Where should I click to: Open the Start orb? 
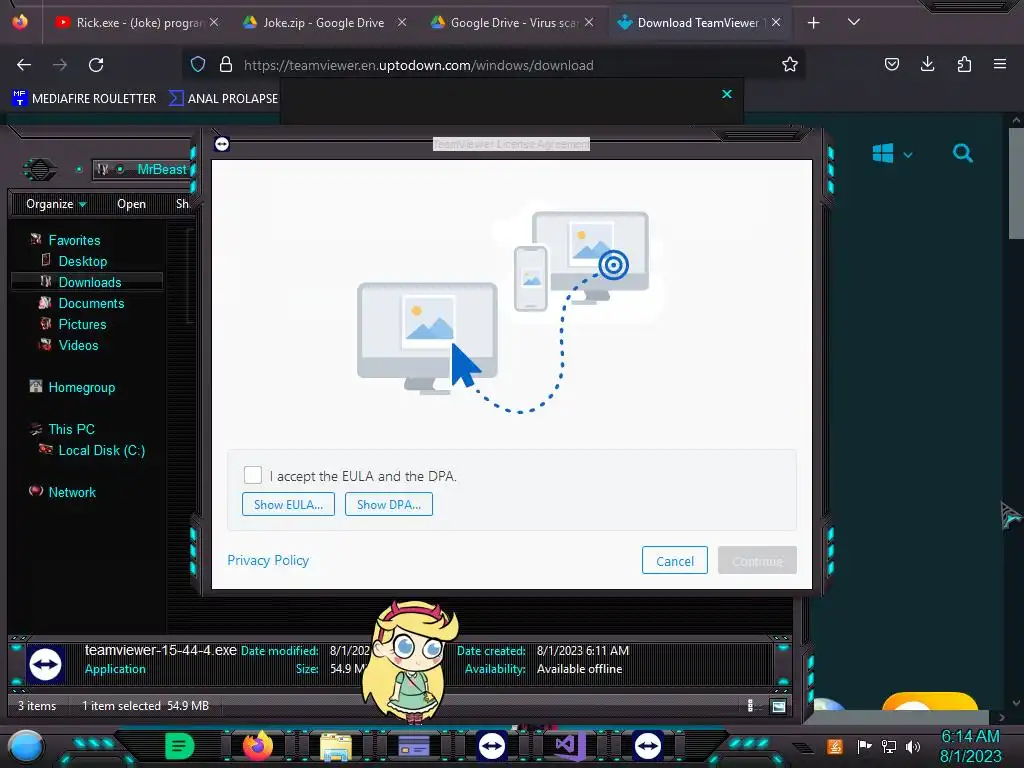coord(25,747)
